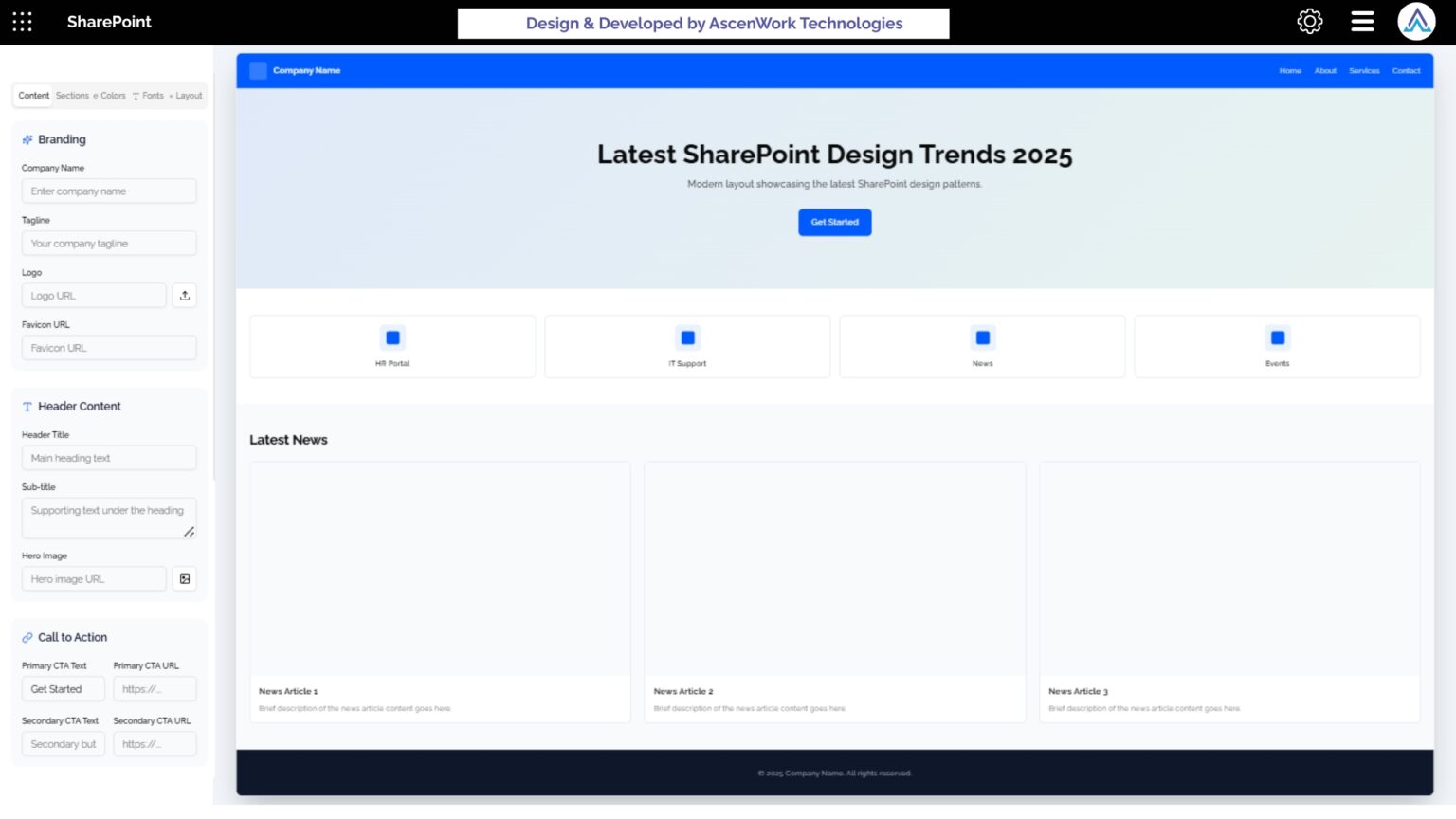The image size is (1456, 819).
Task: Switch to the Sections tab
Action: [x=72, y=96]
